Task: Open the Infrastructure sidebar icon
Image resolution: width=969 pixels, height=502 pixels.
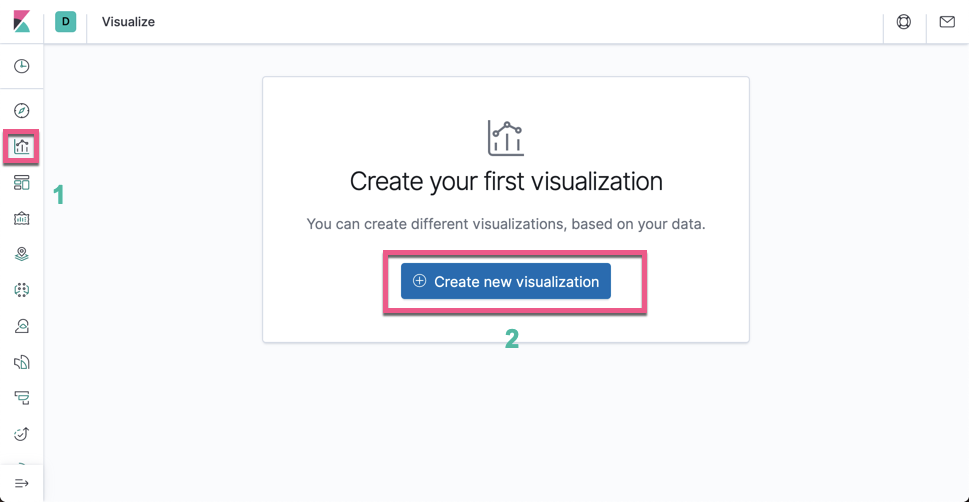Action: (22, 326)
